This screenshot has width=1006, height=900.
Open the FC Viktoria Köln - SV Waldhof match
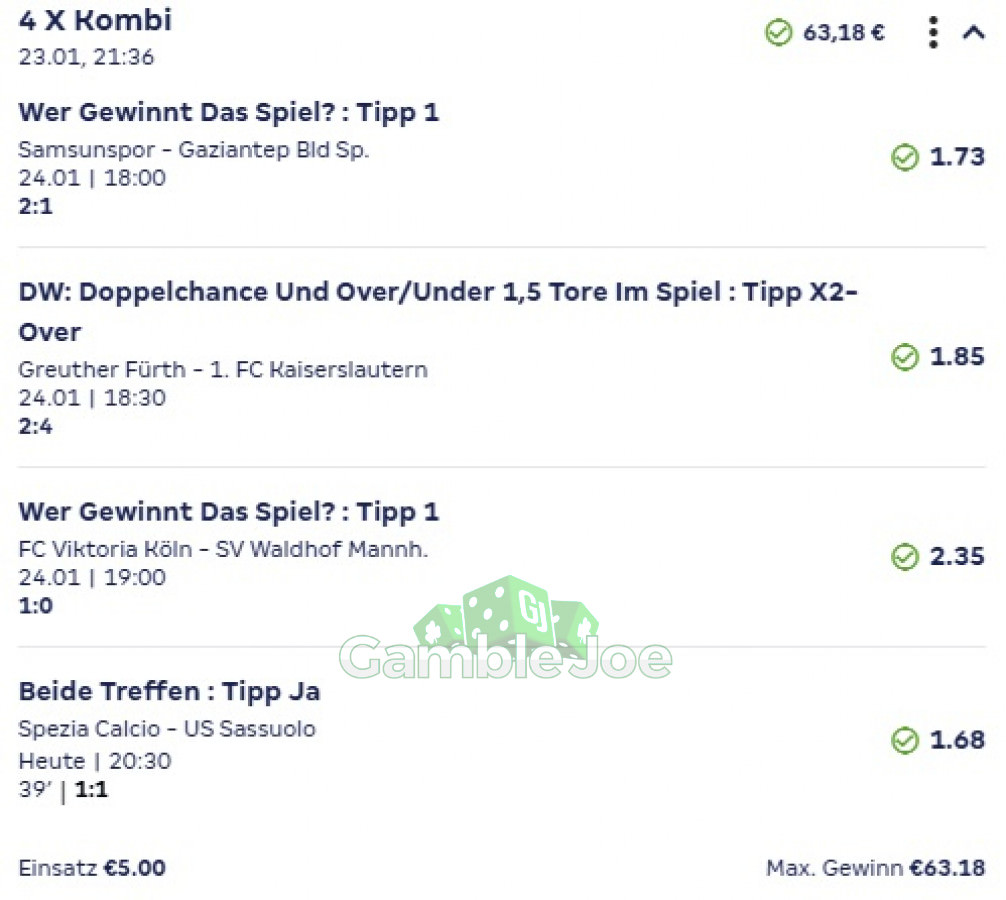pyautogui.click(x=223, y=549)
